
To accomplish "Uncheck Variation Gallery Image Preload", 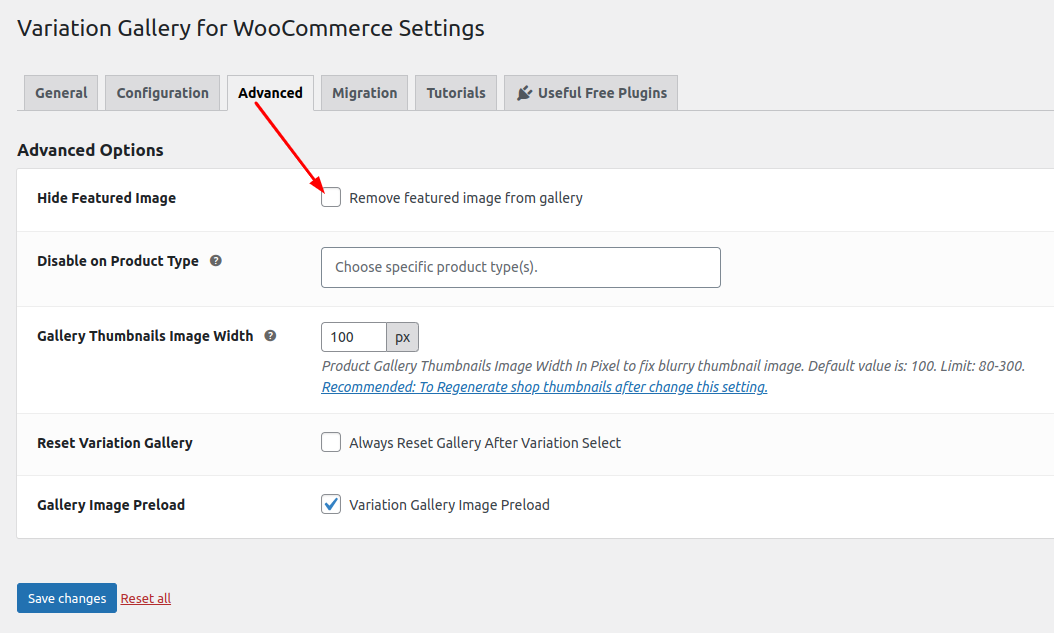I will pos(331,504).
